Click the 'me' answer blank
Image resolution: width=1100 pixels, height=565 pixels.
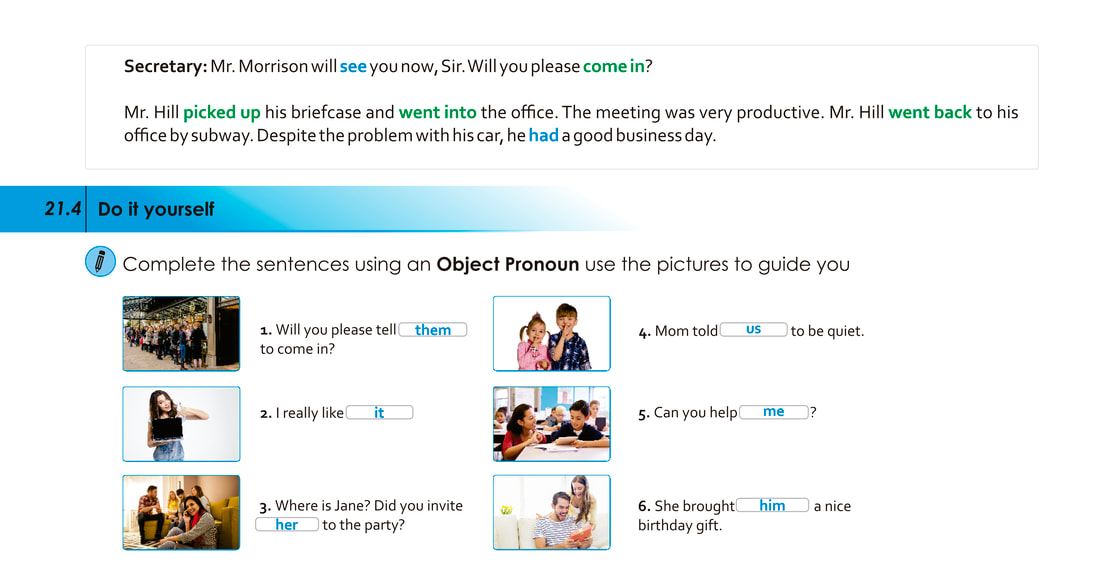773,411
